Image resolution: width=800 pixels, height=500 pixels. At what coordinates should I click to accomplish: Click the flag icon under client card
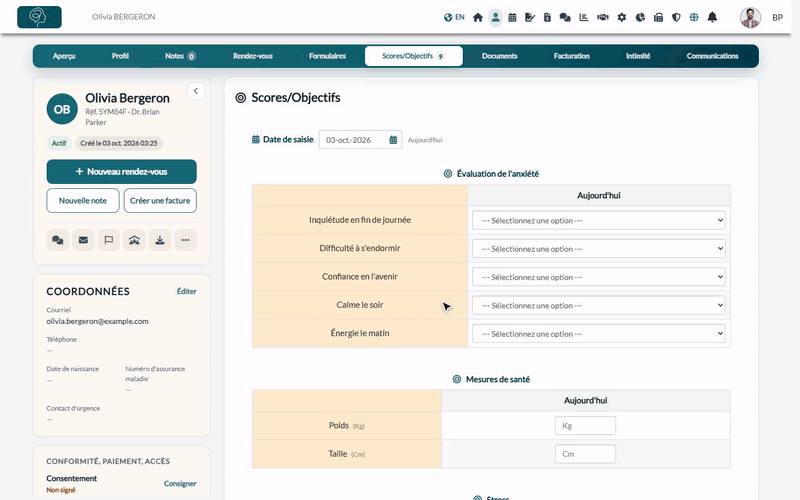[109, 240]
